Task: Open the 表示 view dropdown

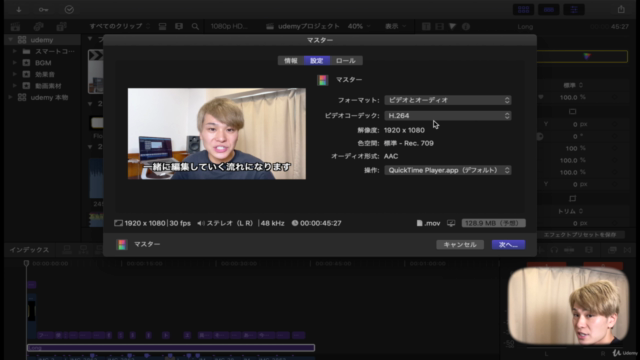Action: (x=395, y=26)
